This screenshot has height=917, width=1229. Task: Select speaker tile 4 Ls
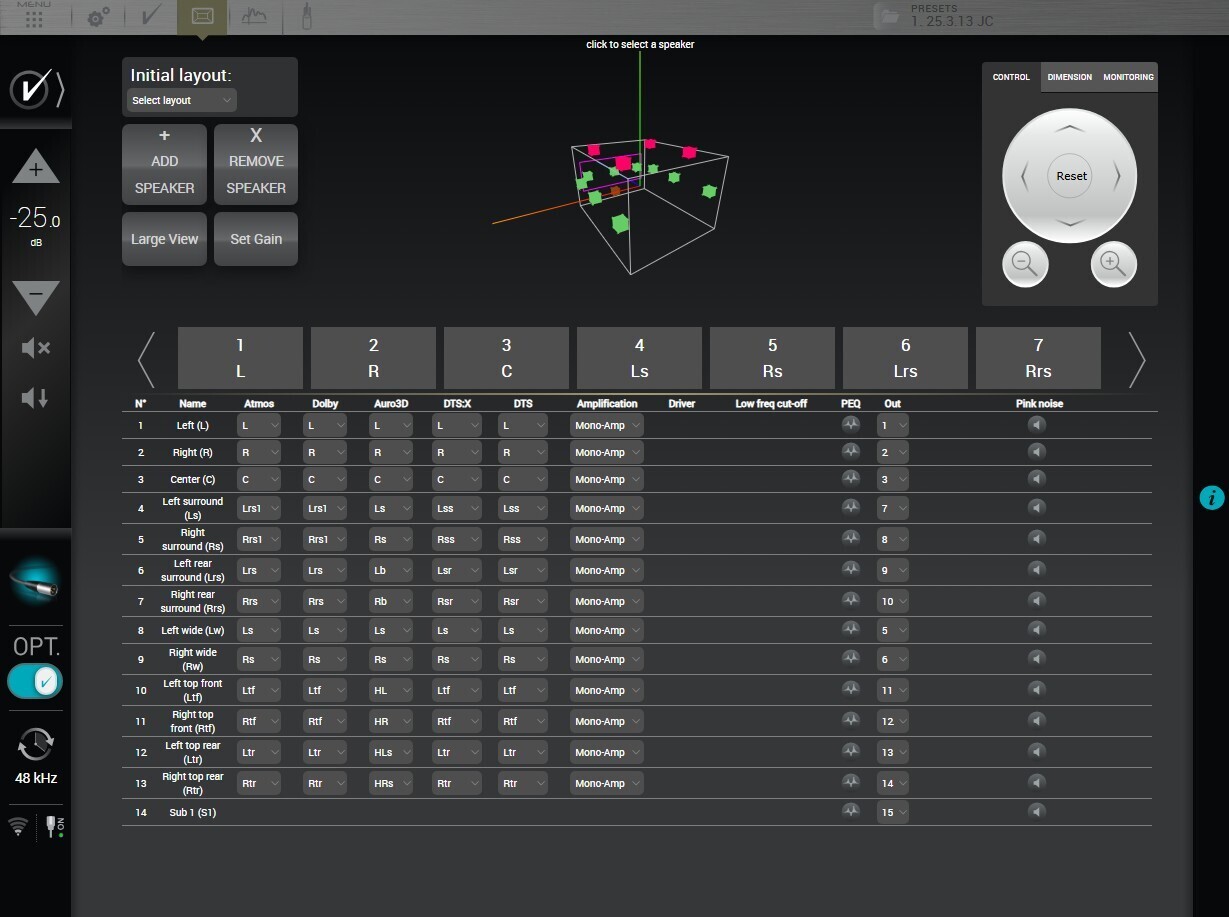639,358
